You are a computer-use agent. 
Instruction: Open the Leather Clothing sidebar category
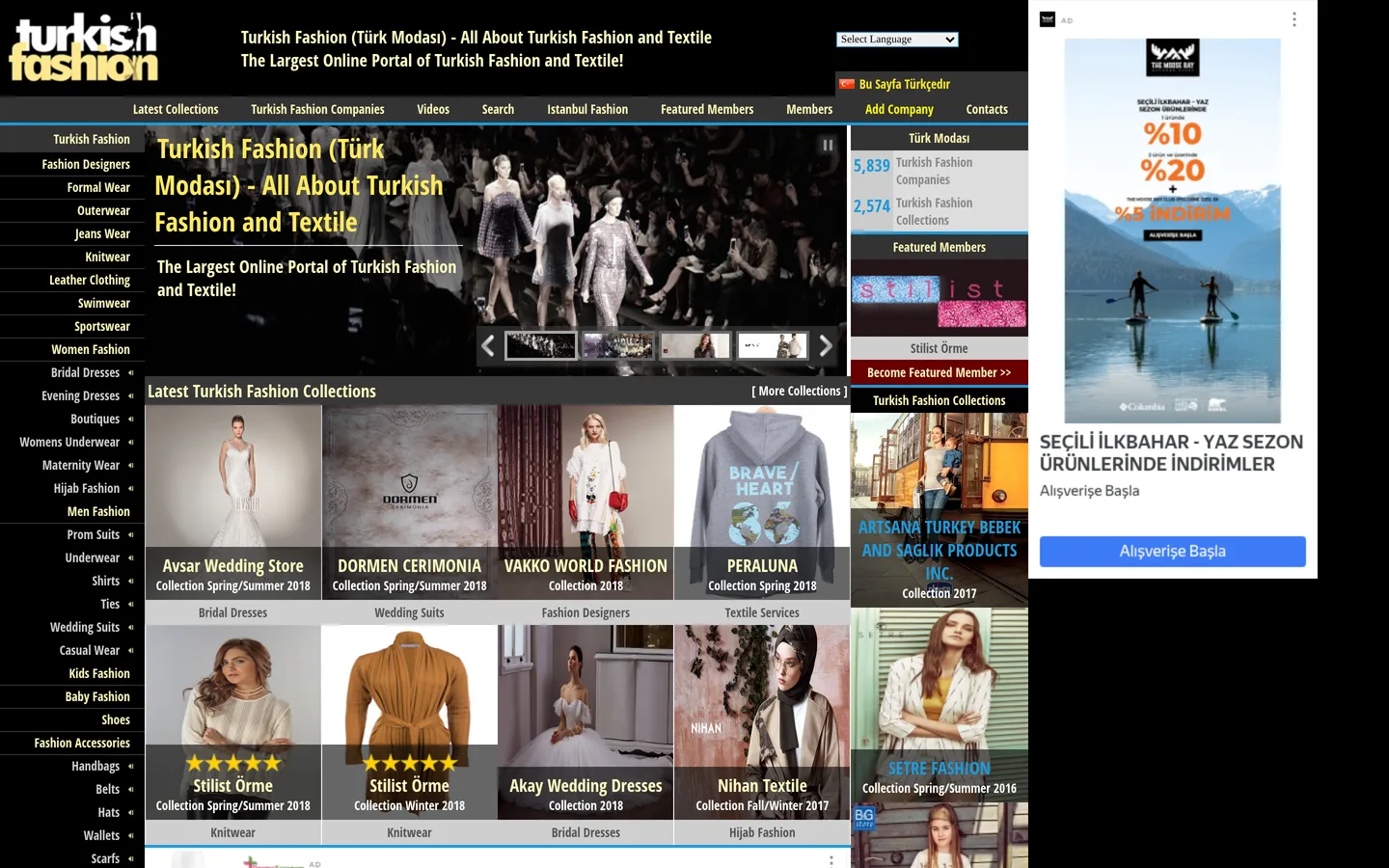(90, 281)
